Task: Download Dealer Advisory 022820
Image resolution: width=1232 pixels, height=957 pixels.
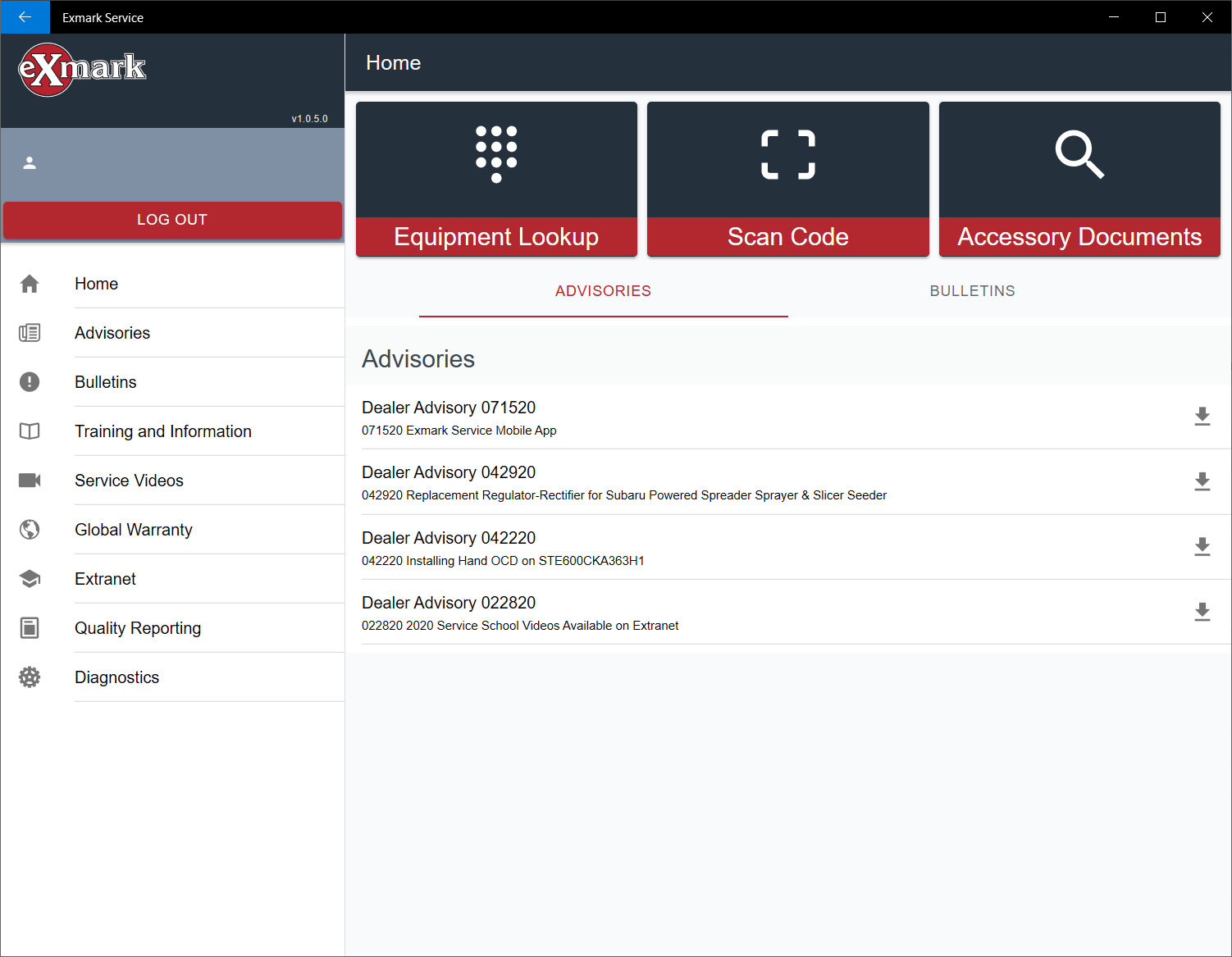Action: [1202, 612]
